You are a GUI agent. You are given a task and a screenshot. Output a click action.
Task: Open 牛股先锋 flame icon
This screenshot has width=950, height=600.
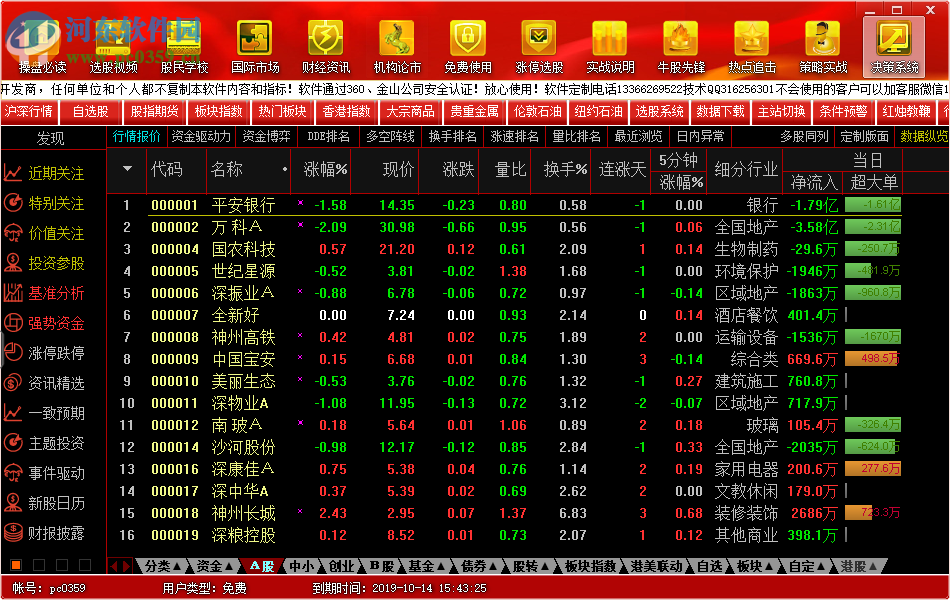point(680,40)
